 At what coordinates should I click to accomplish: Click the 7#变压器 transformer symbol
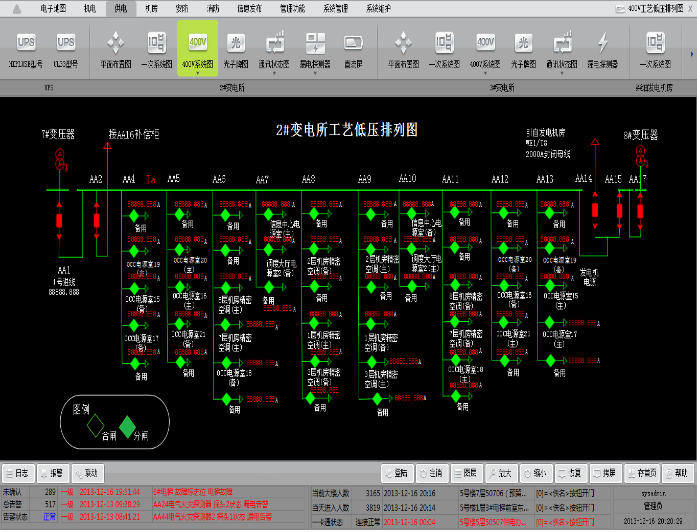coord(60,160)
